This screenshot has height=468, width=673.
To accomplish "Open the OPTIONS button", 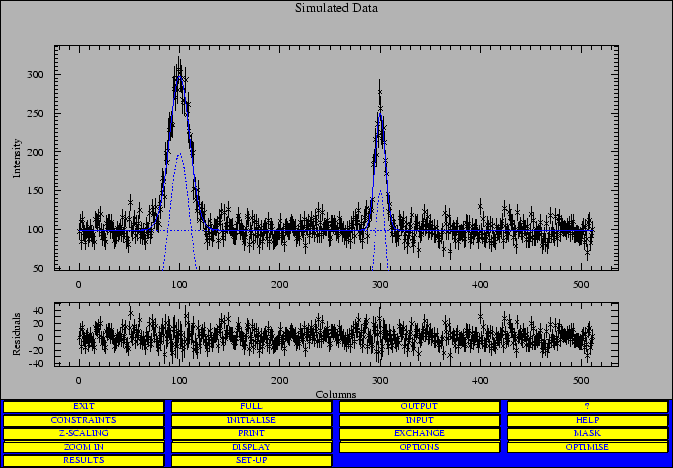I will tap(419, 447).
